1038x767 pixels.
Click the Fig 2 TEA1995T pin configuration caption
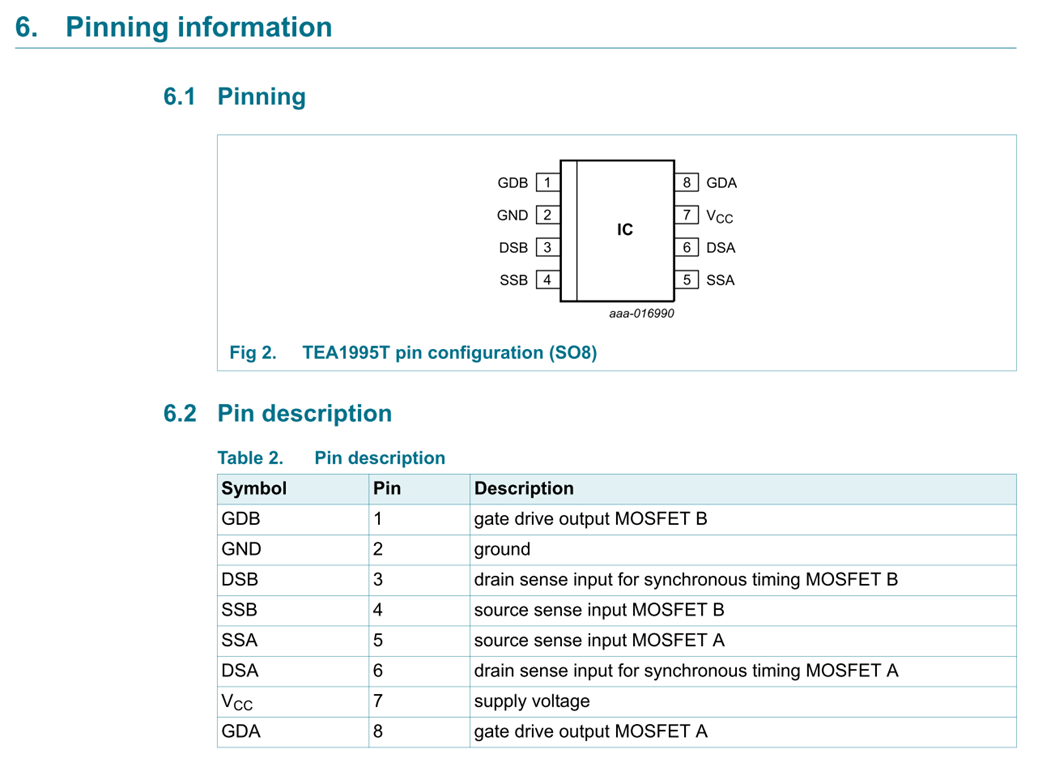pos(413,353)
